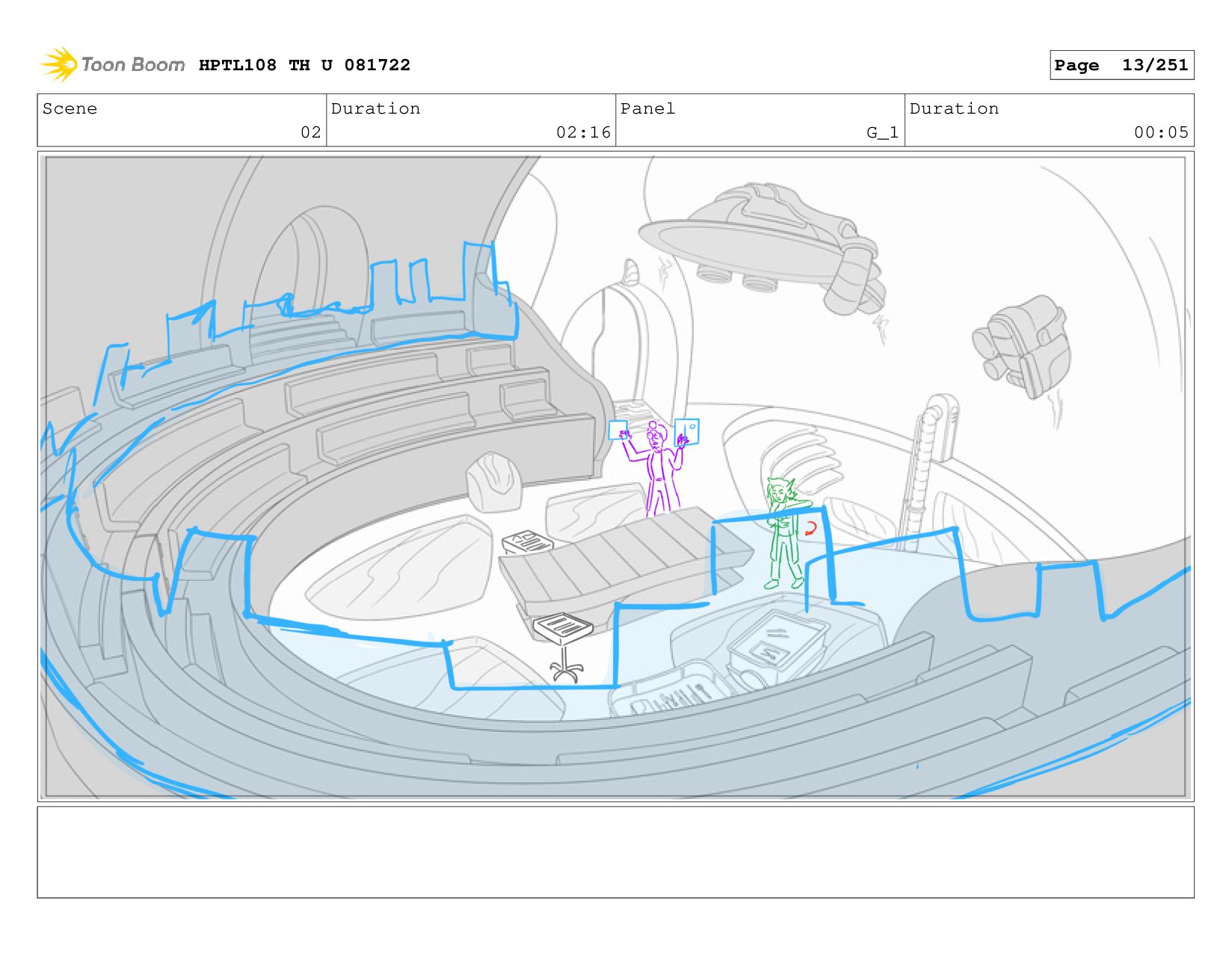The image size is (1232, 954).
Task: Select the HPTL108 TH U 081722 title
Action: coord(304,65)
